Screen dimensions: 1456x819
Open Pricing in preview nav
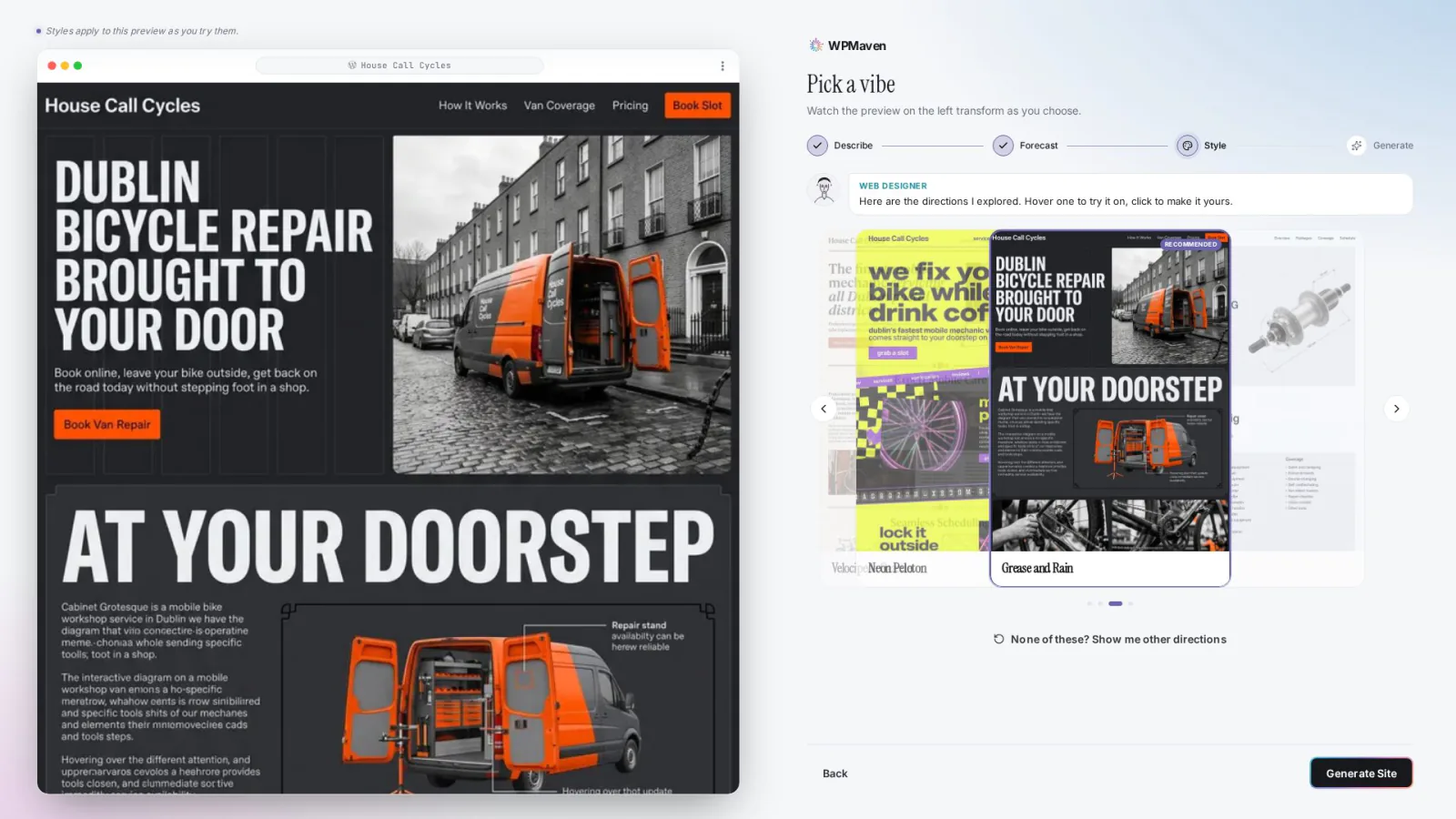(630, 106)
